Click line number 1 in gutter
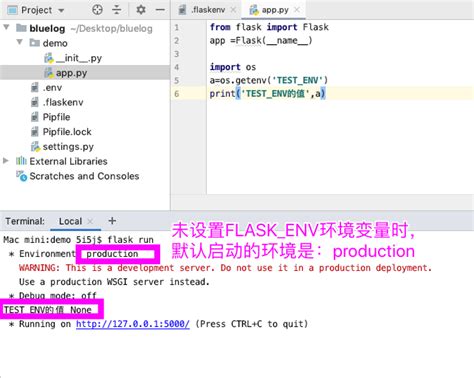This screenshot has height=378, width=474. (177, 27)
